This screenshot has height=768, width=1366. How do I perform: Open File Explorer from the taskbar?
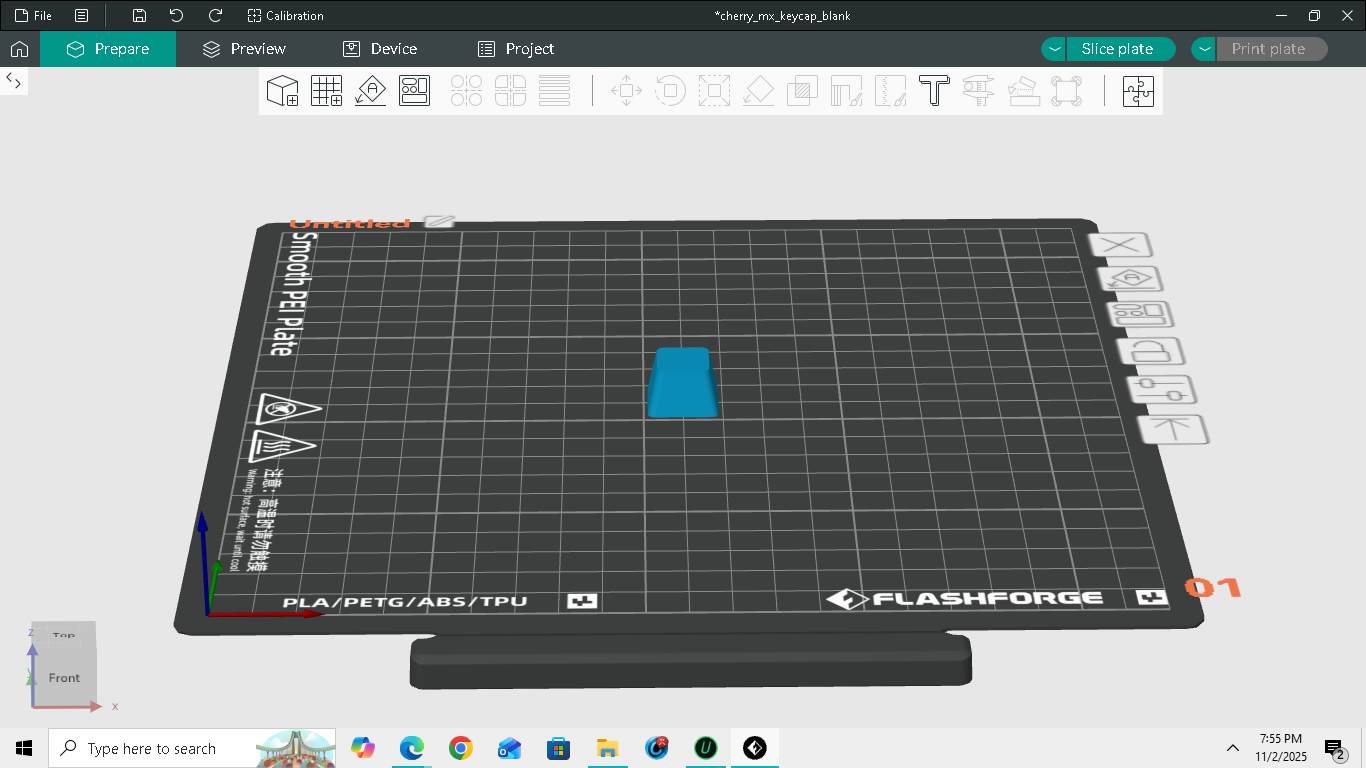[607, 748]
